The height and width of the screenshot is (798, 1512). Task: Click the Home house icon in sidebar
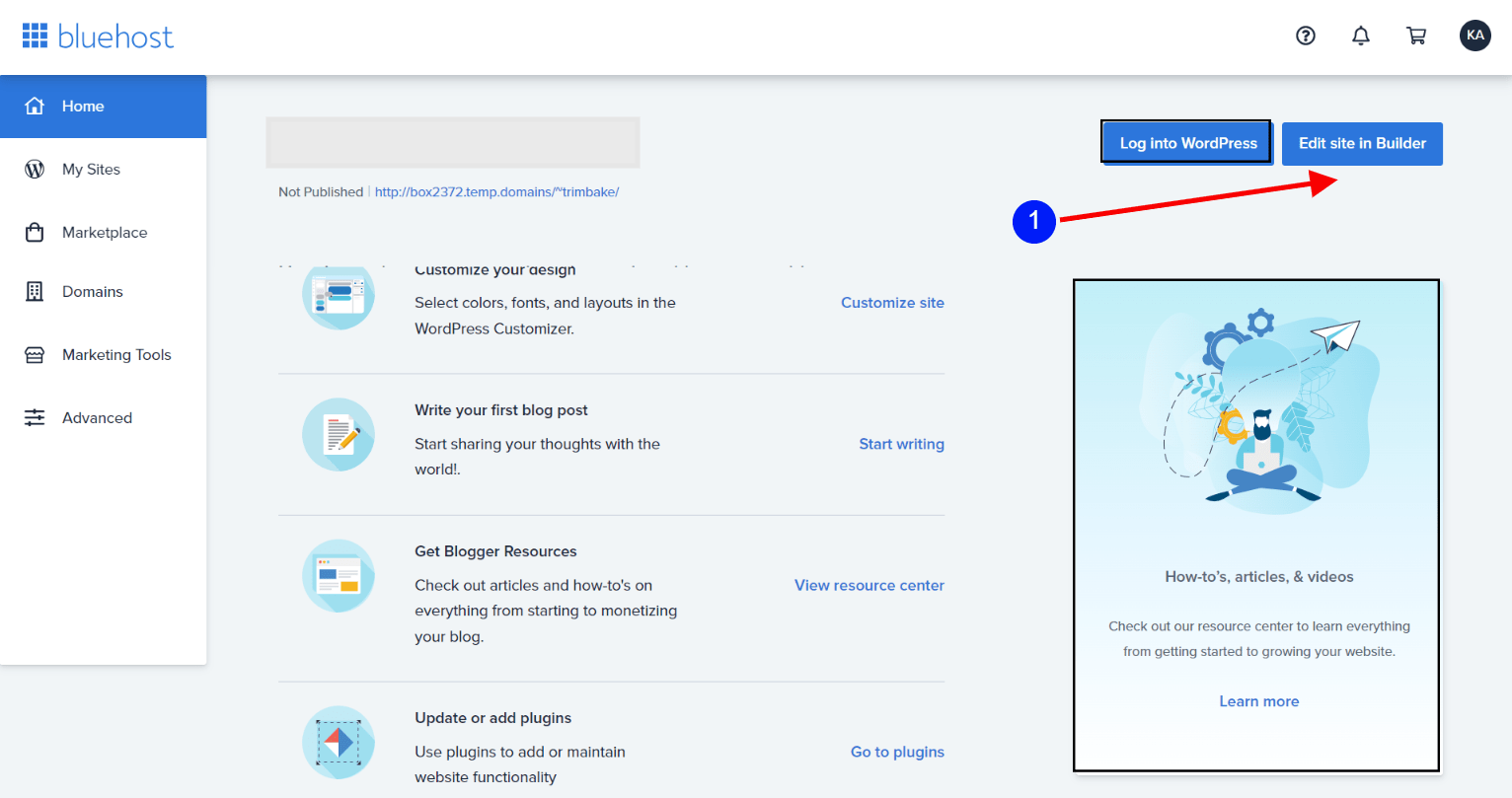[35, 106]
